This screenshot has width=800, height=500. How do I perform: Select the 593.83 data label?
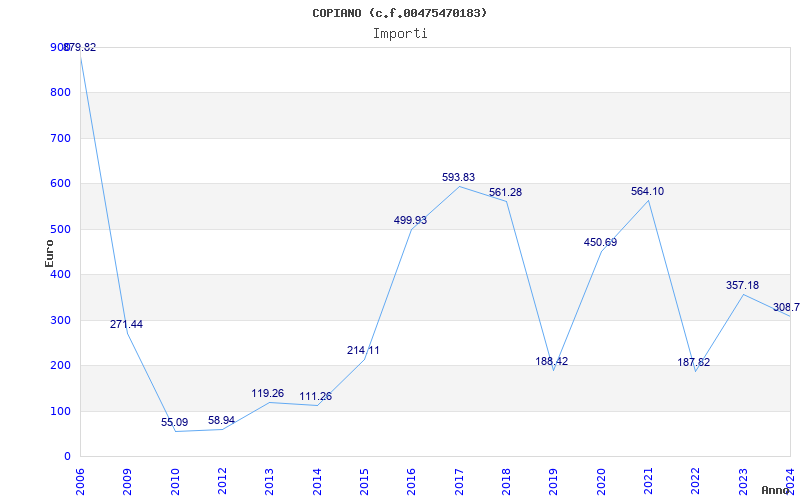click(x=458, y=178)
